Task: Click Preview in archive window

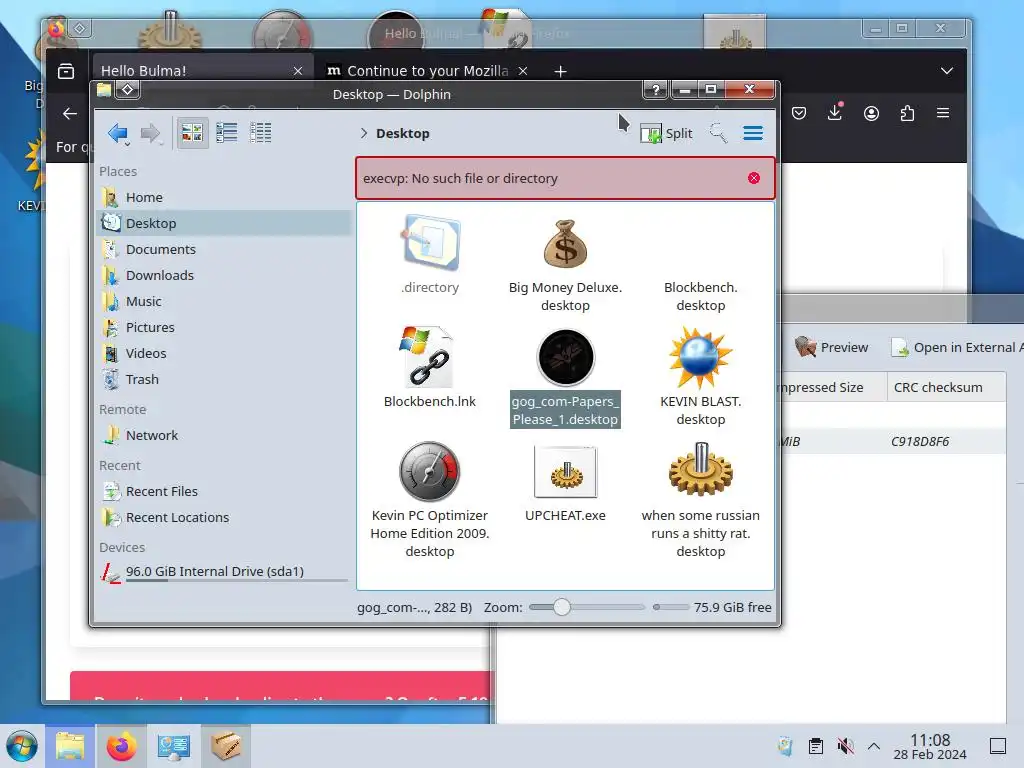Action: coord(832,347)
